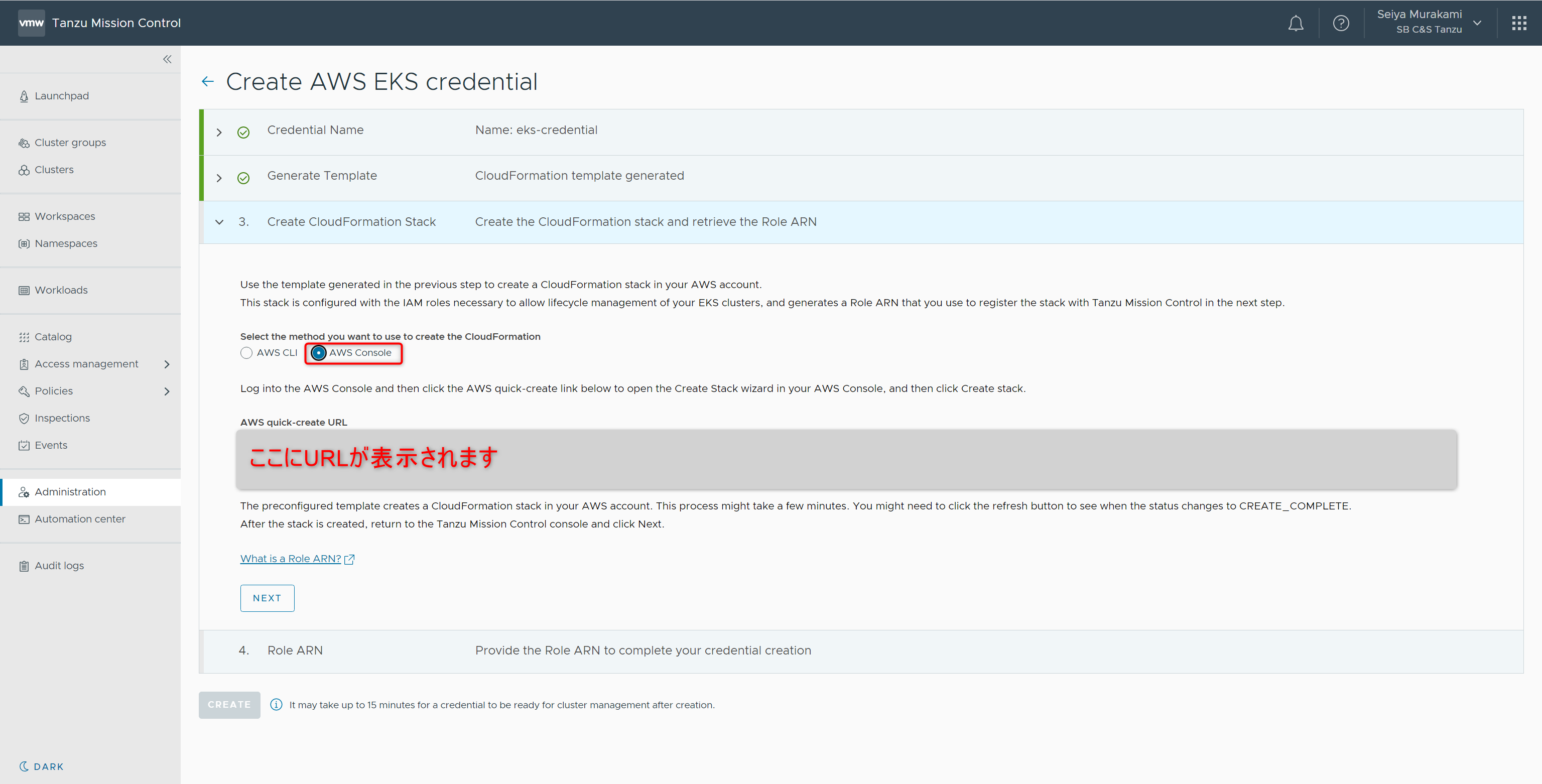
Task: Select the AWS Console radio button
Action: pos(318,353)
